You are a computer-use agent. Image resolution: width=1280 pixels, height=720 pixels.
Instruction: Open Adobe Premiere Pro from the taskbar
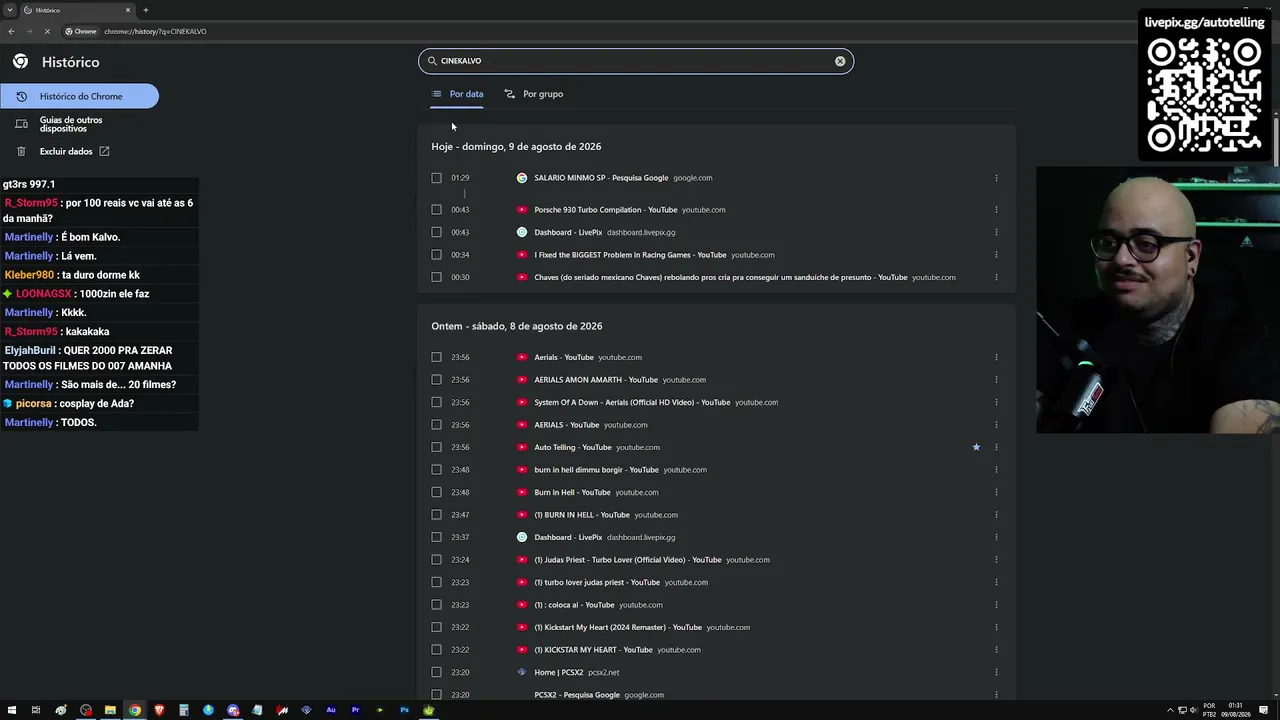coord(355,710)
